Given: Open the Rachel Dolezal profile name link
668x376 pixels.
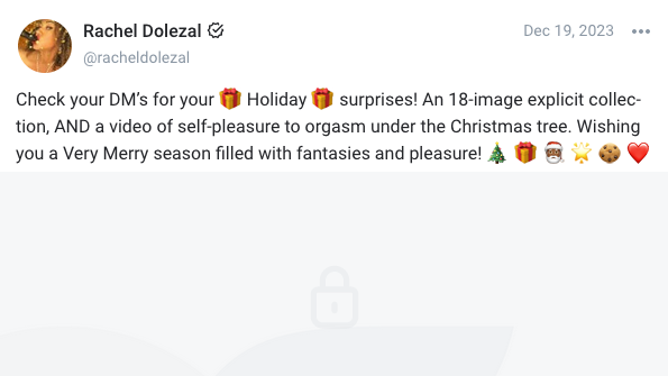Looking at the screenshot, I should 142,31.
